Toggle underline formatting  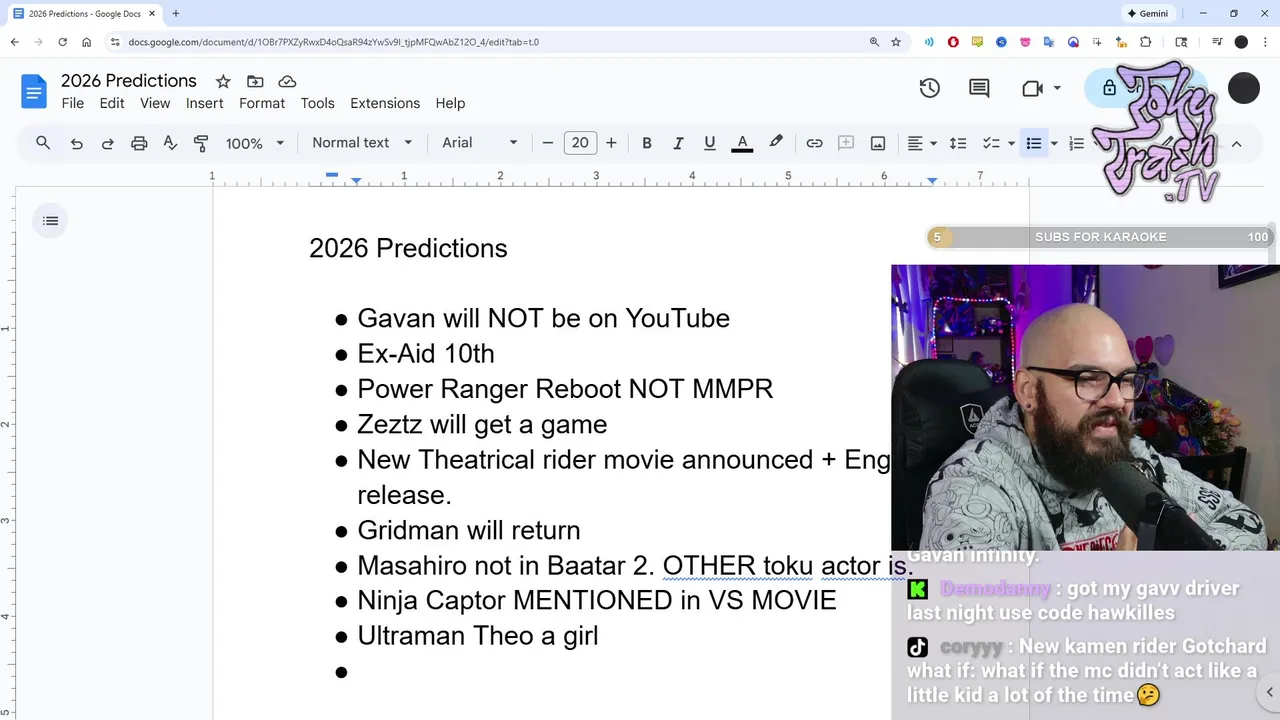coord(710,143)
